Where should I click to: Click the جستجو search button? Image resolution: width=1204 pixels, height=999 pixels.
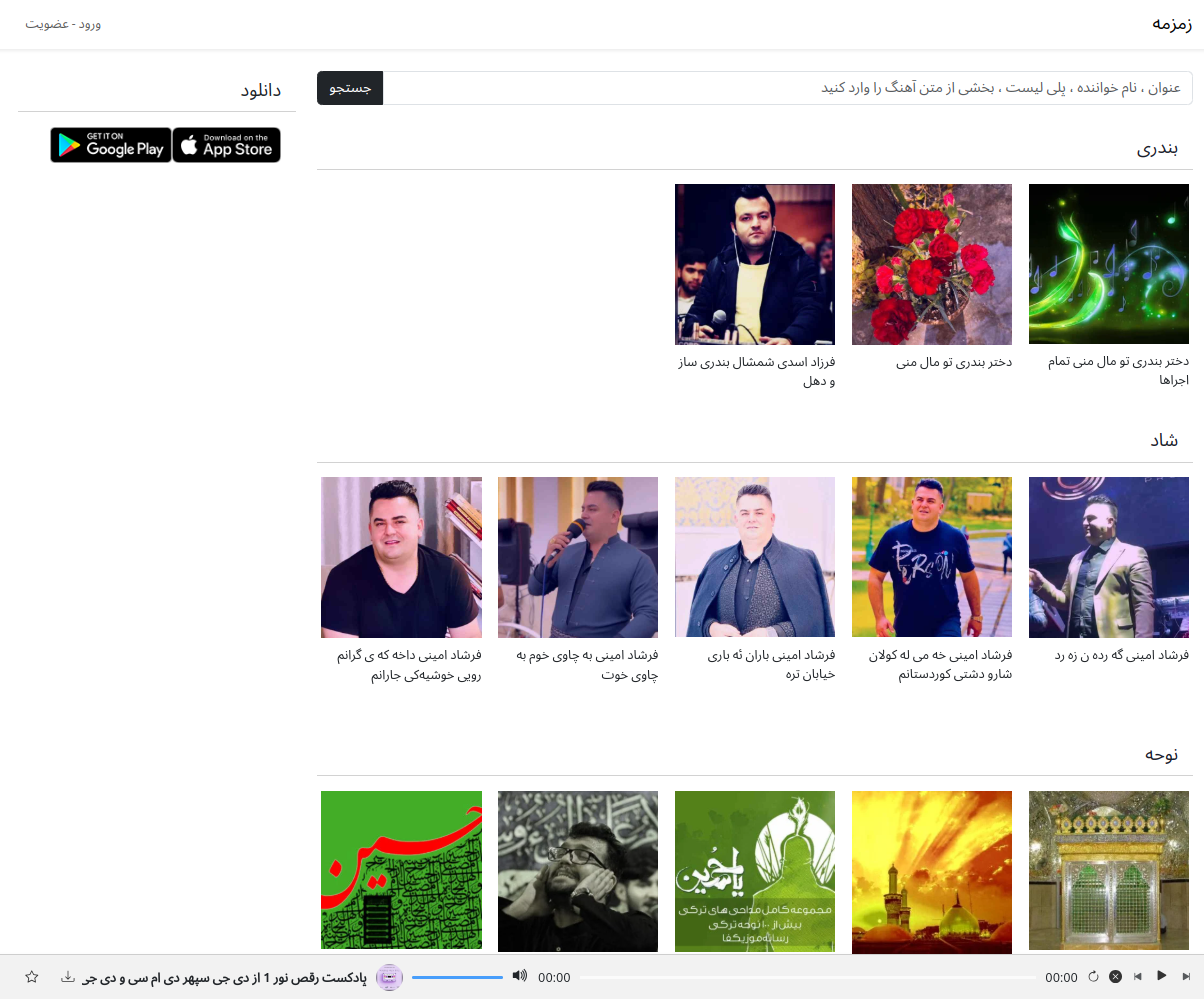(350, 88)
